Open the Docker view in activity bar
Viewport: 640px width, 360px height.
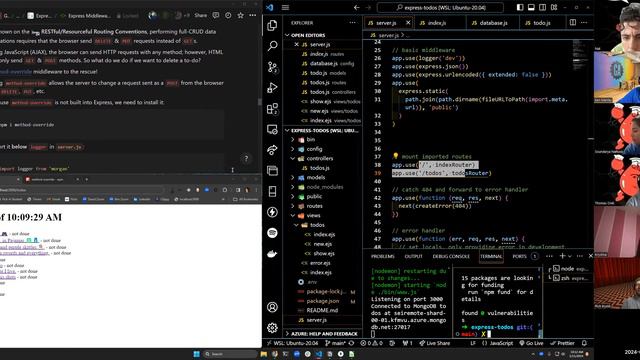272,254
